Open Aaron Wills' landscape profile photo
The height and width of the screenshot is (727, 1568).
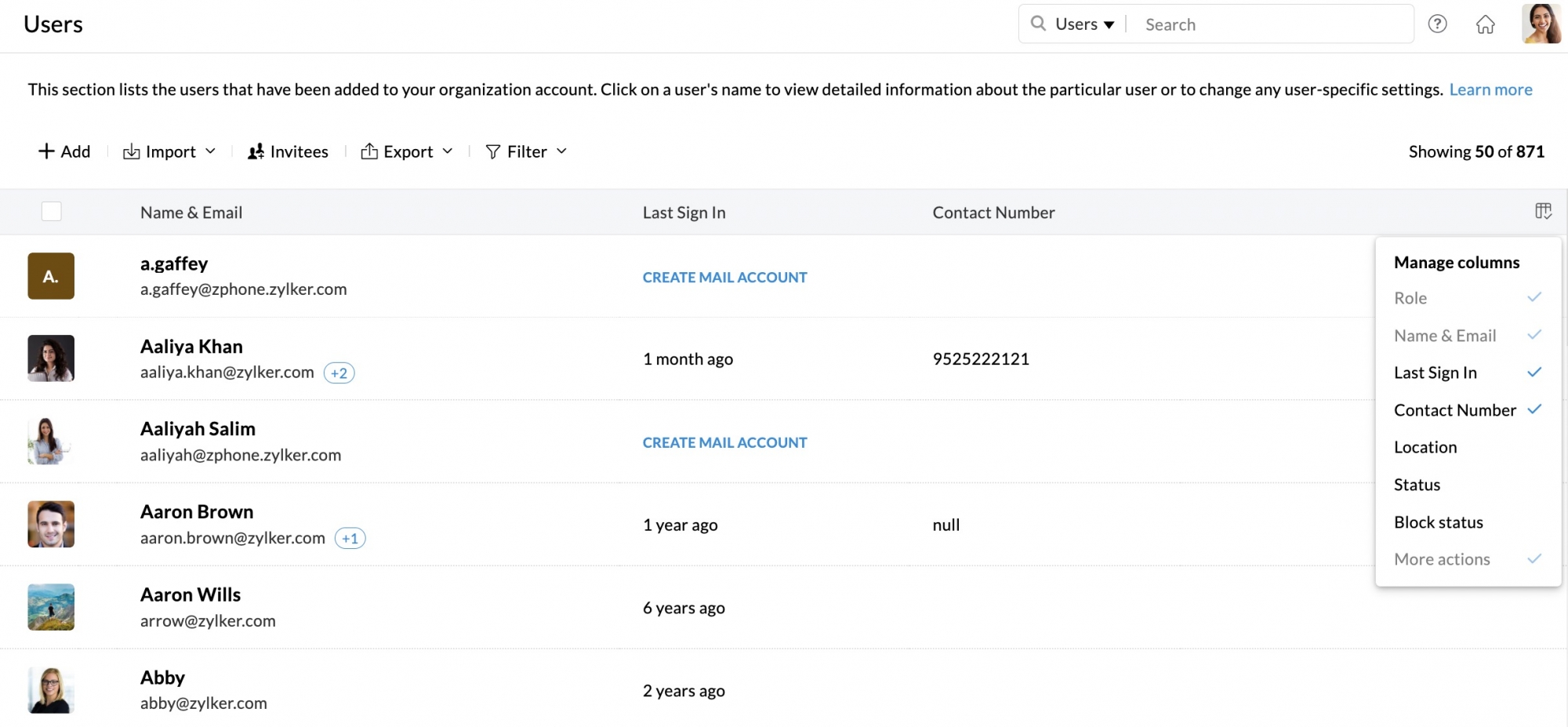51,607
